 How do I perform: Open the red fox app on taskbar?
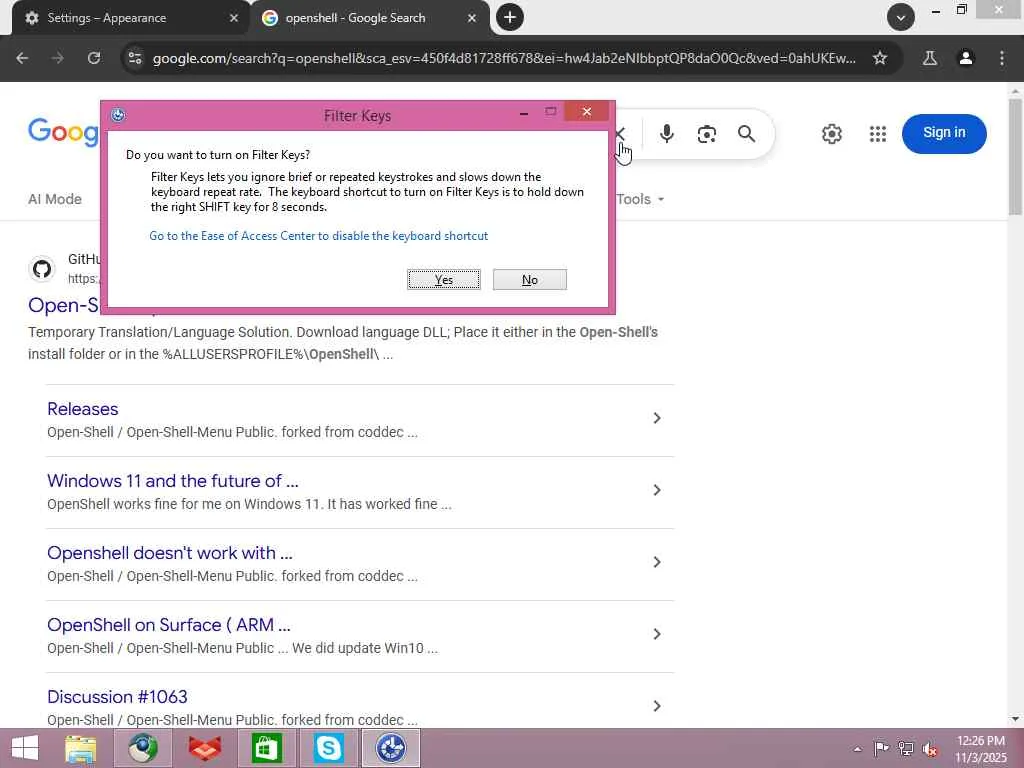[x=204, y=748]
